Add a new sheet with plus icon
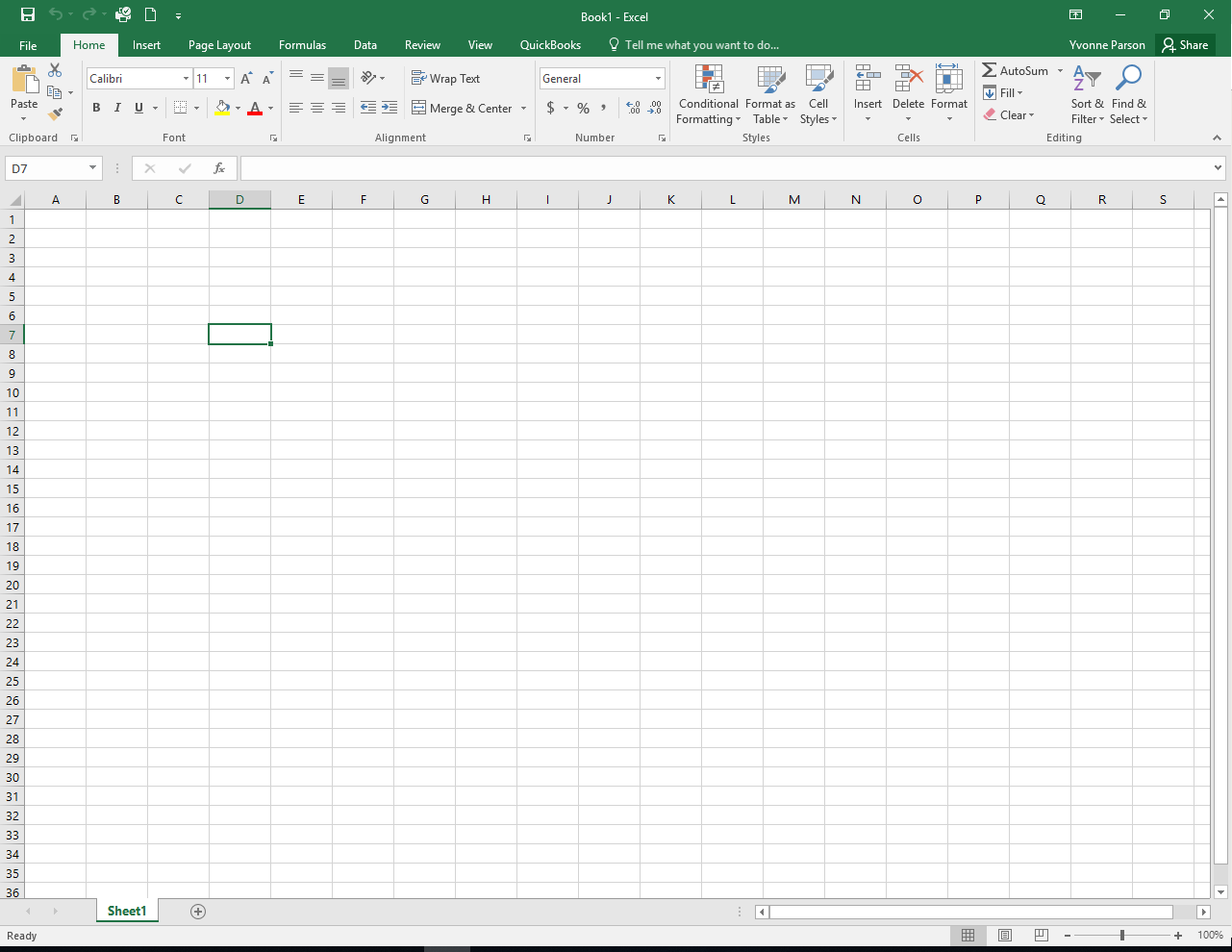 (198, 912)
